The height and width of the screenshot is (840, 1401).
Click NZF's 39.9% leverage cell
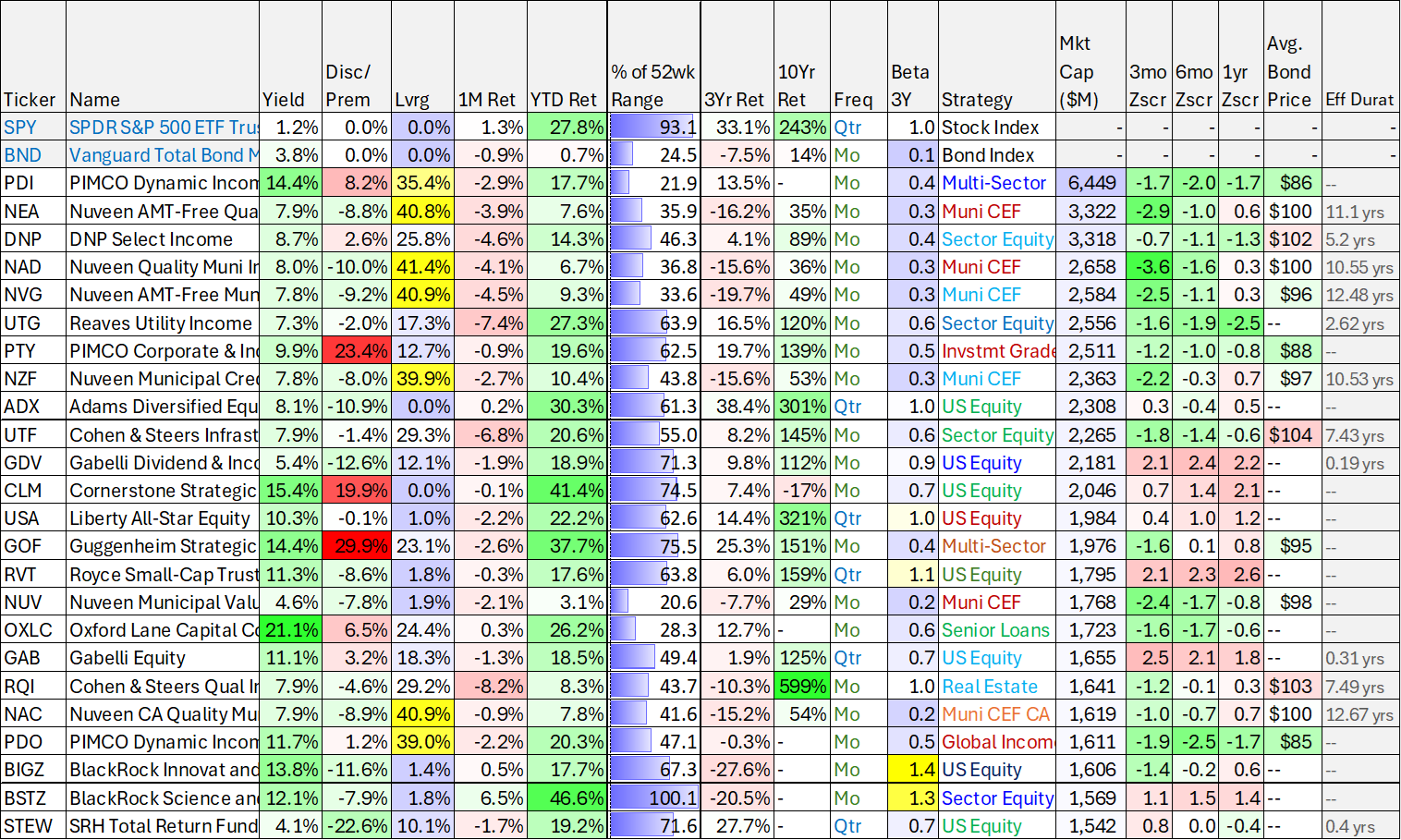click(x=423, y=379)
